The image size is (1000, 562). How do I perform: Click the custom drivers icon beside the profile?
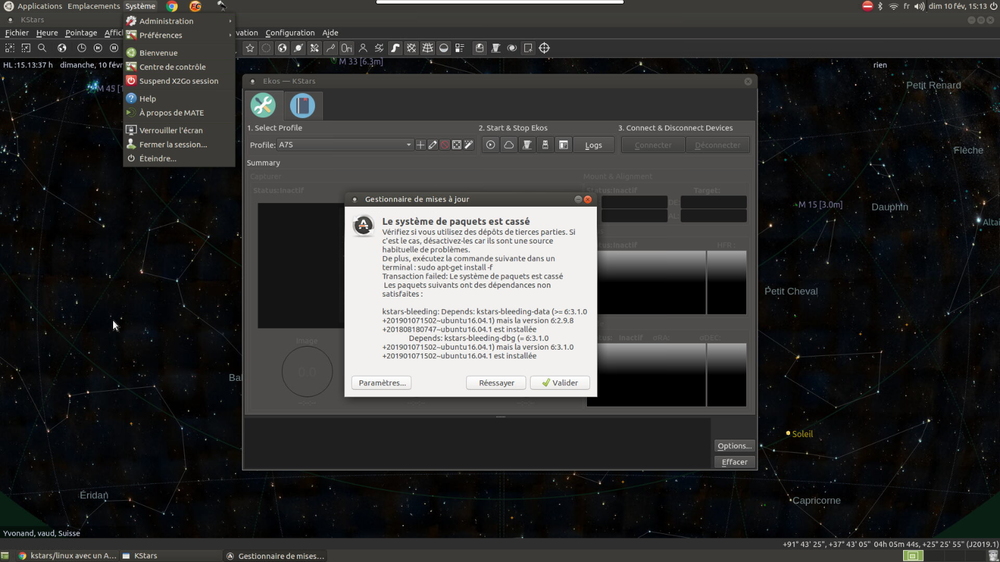457,145
